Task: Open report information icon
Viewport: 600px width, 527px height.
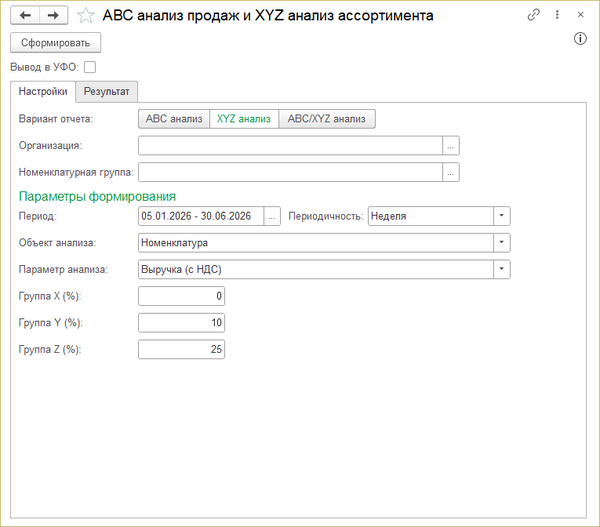Action: coord(580,39)
